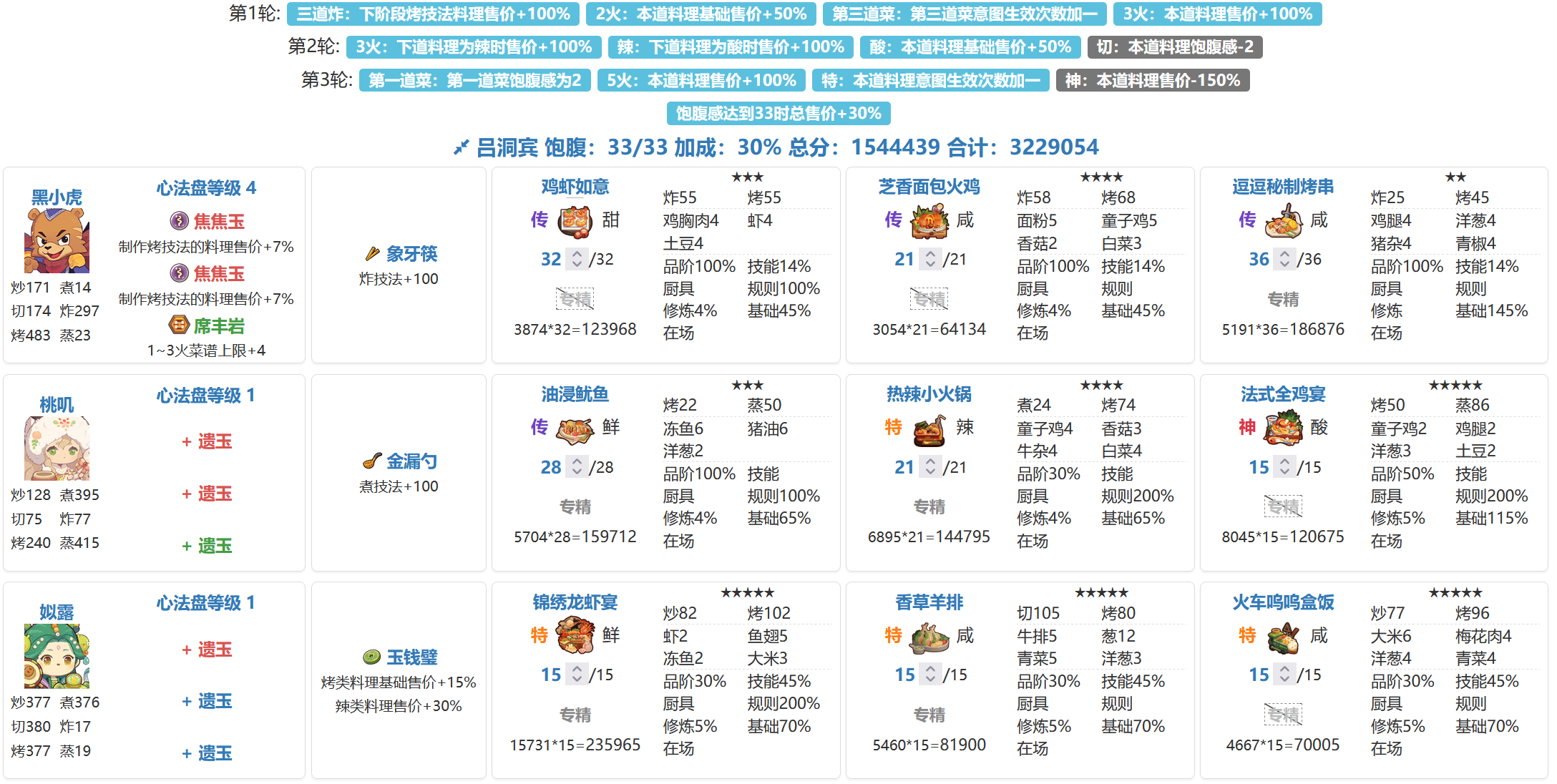Click the 象牙筷 equipment icon
Image resolution: width=1557 pixels, height=784 pixels.
[372, 254]
